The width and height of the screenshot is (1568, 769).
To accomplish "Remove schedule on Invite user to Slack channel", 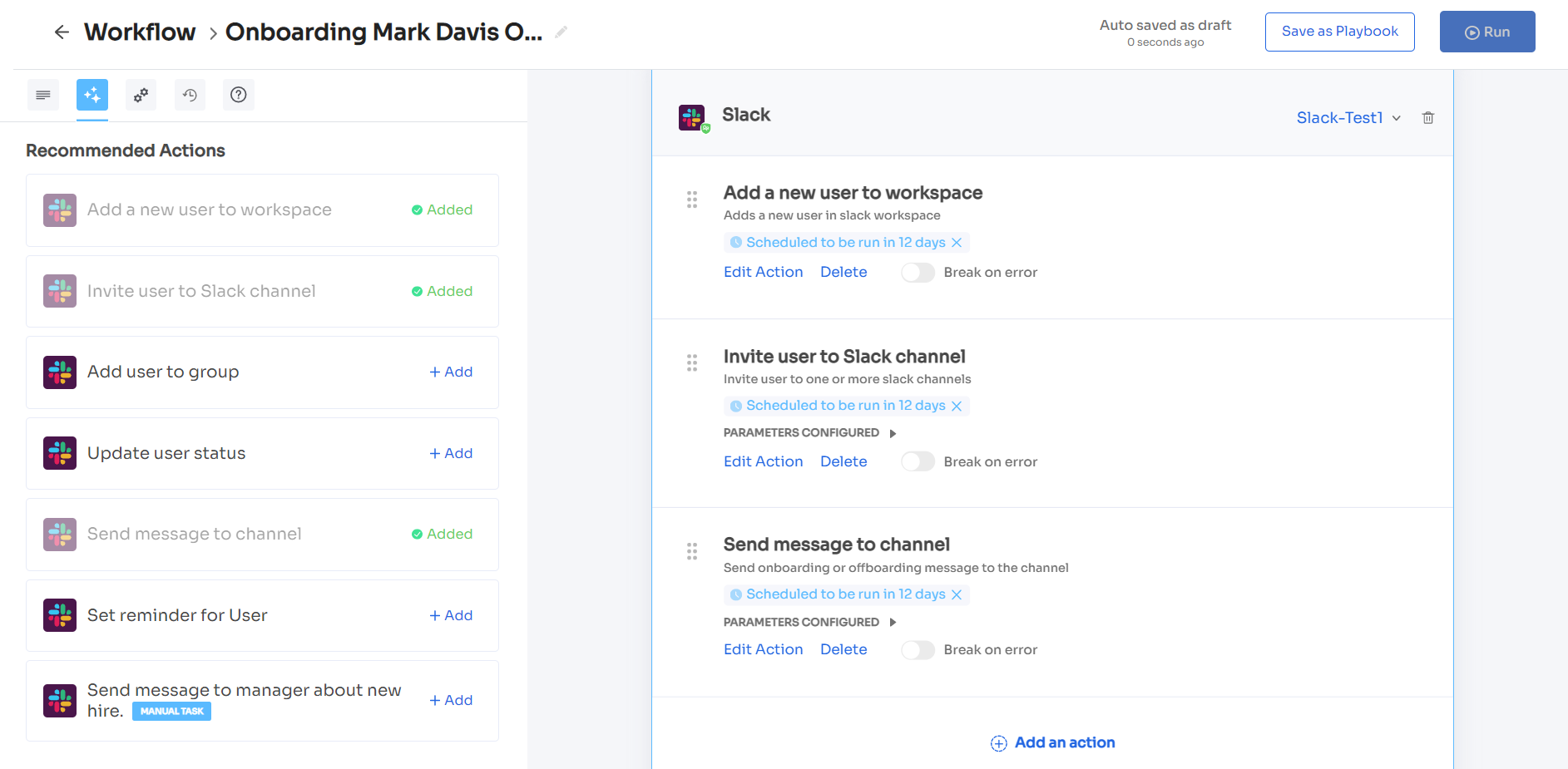I will click(x=957, y=406).
